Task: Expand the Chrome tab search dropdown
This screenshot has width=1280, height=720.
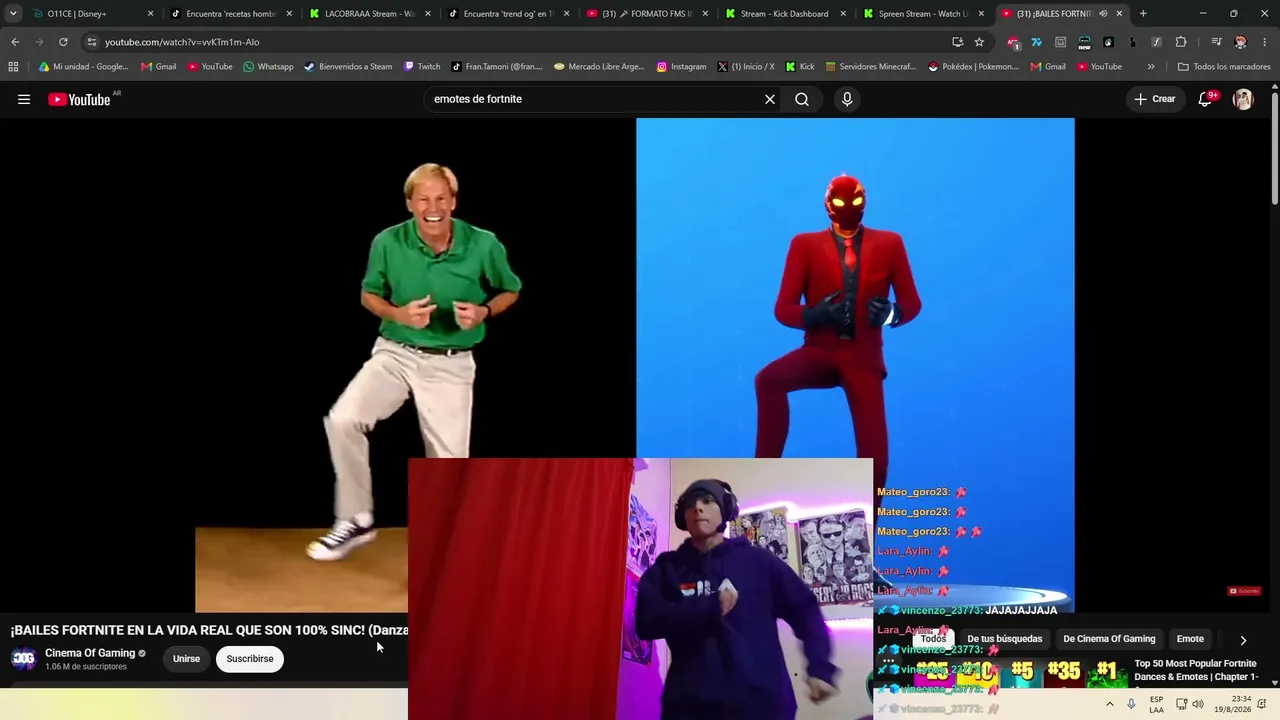Action: pyautogui.click(x=13, y=14)
